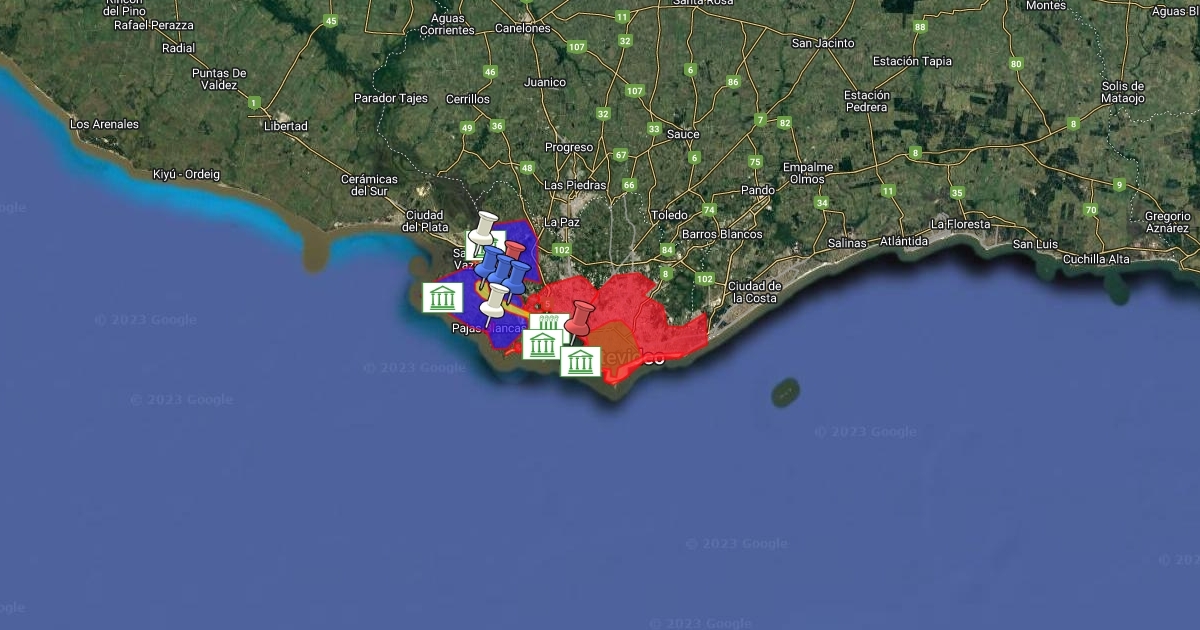
Task: Open the museum marker between two other museum icons
Action: [542, 344]
